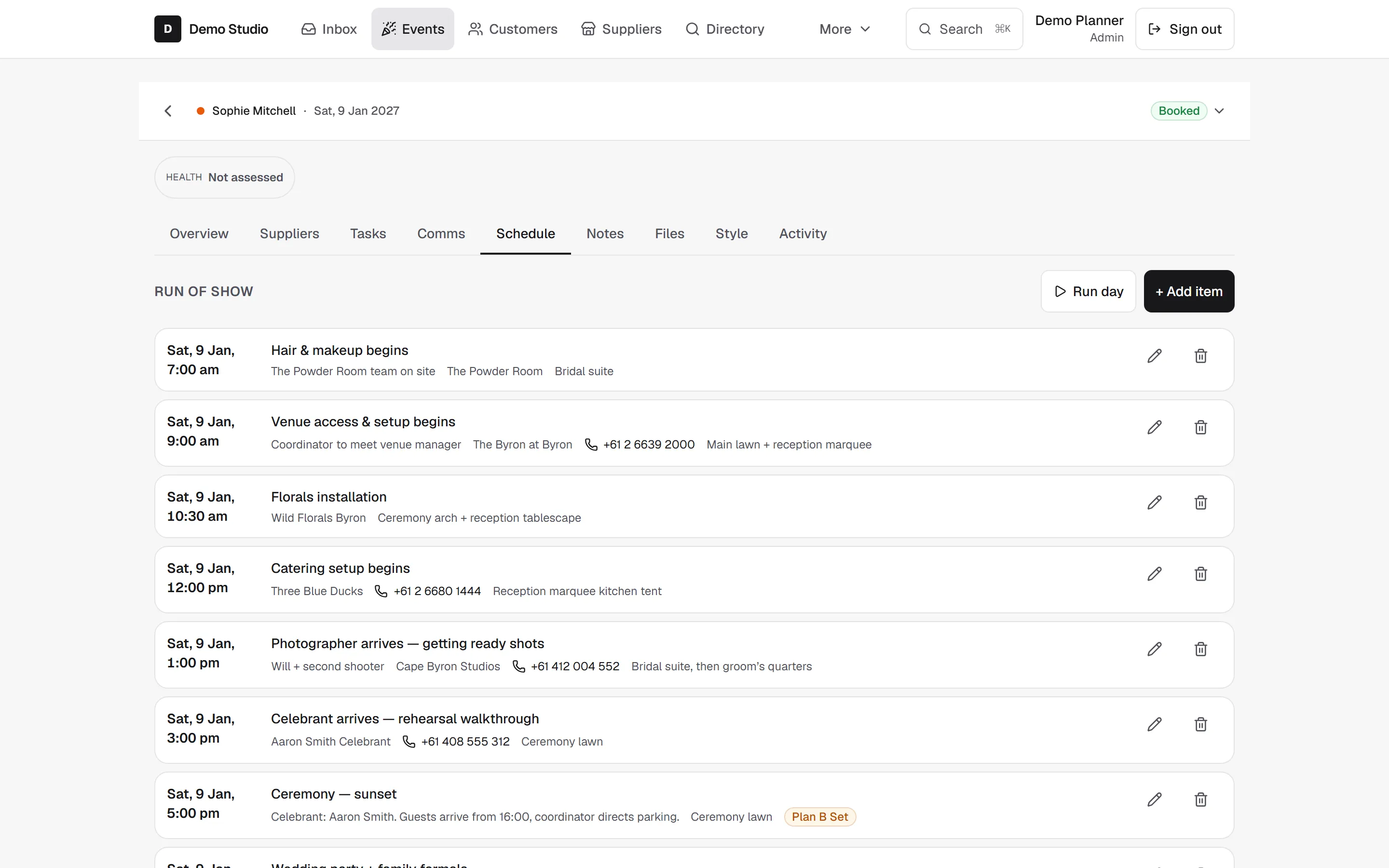Switch to the Notes tab
1389x868 pixels.
(605, 234)
